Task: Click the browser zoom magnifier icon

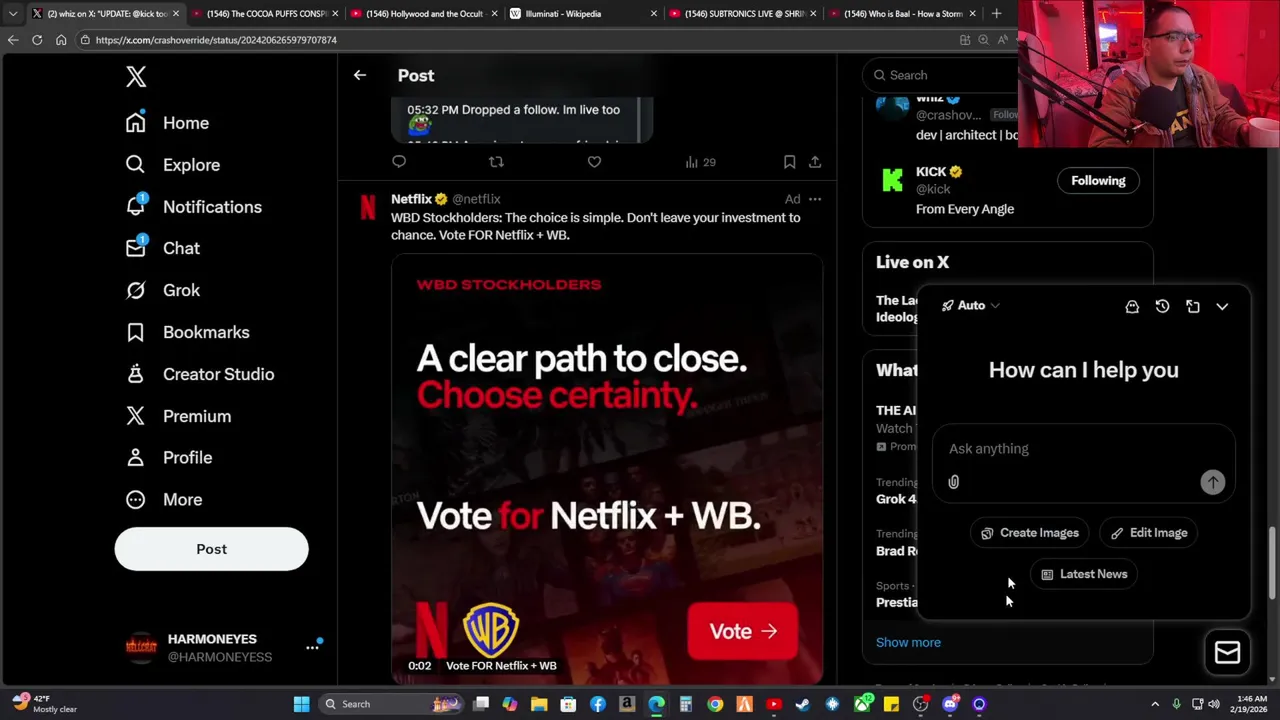Action: click(983, 40)
